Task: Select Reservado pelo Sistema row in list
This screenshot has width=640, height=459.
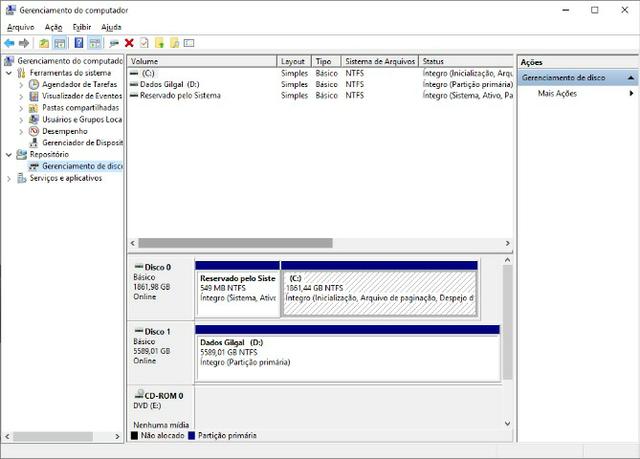Action: coord(320,95)
